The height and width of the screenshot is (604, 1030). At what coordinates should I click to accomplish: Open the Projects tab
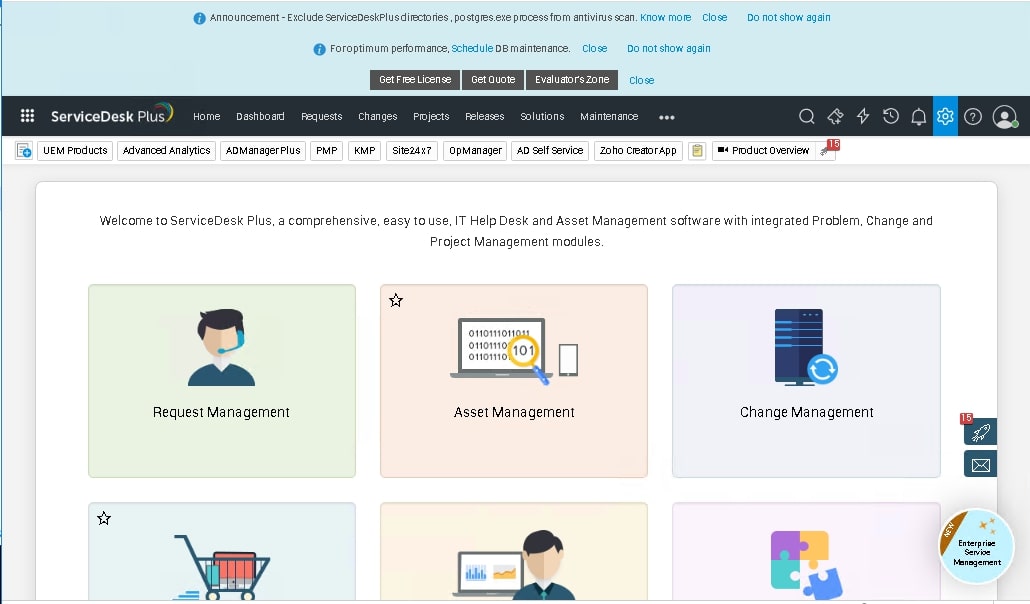coord(431,116)
